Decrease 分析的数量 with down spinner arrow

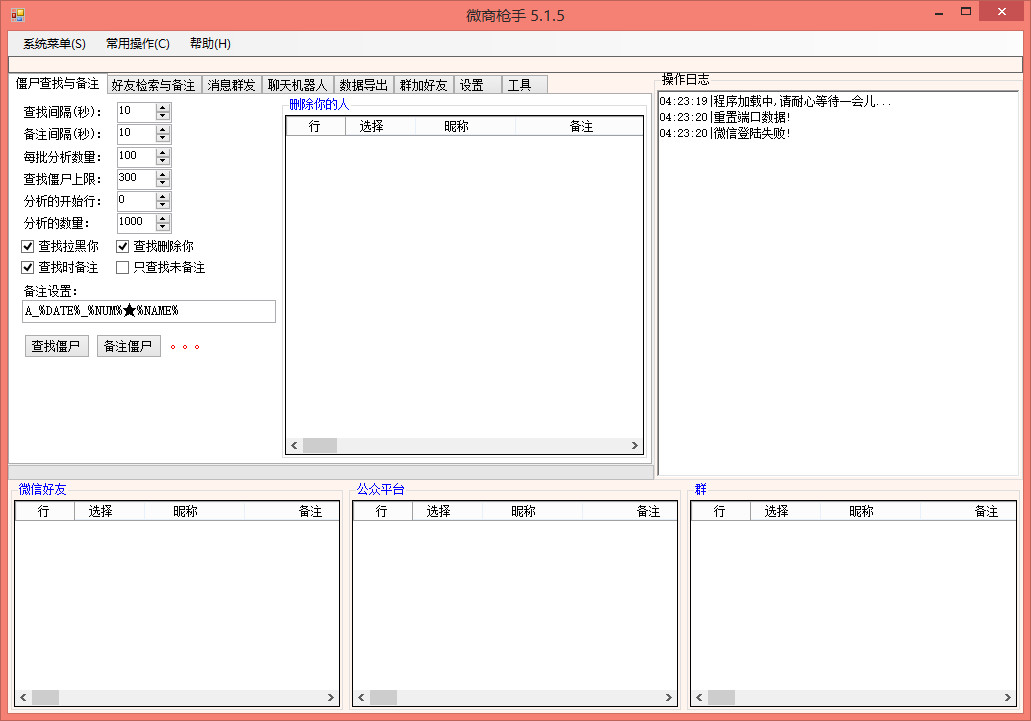pyautogui.click(x=163, y=227)
